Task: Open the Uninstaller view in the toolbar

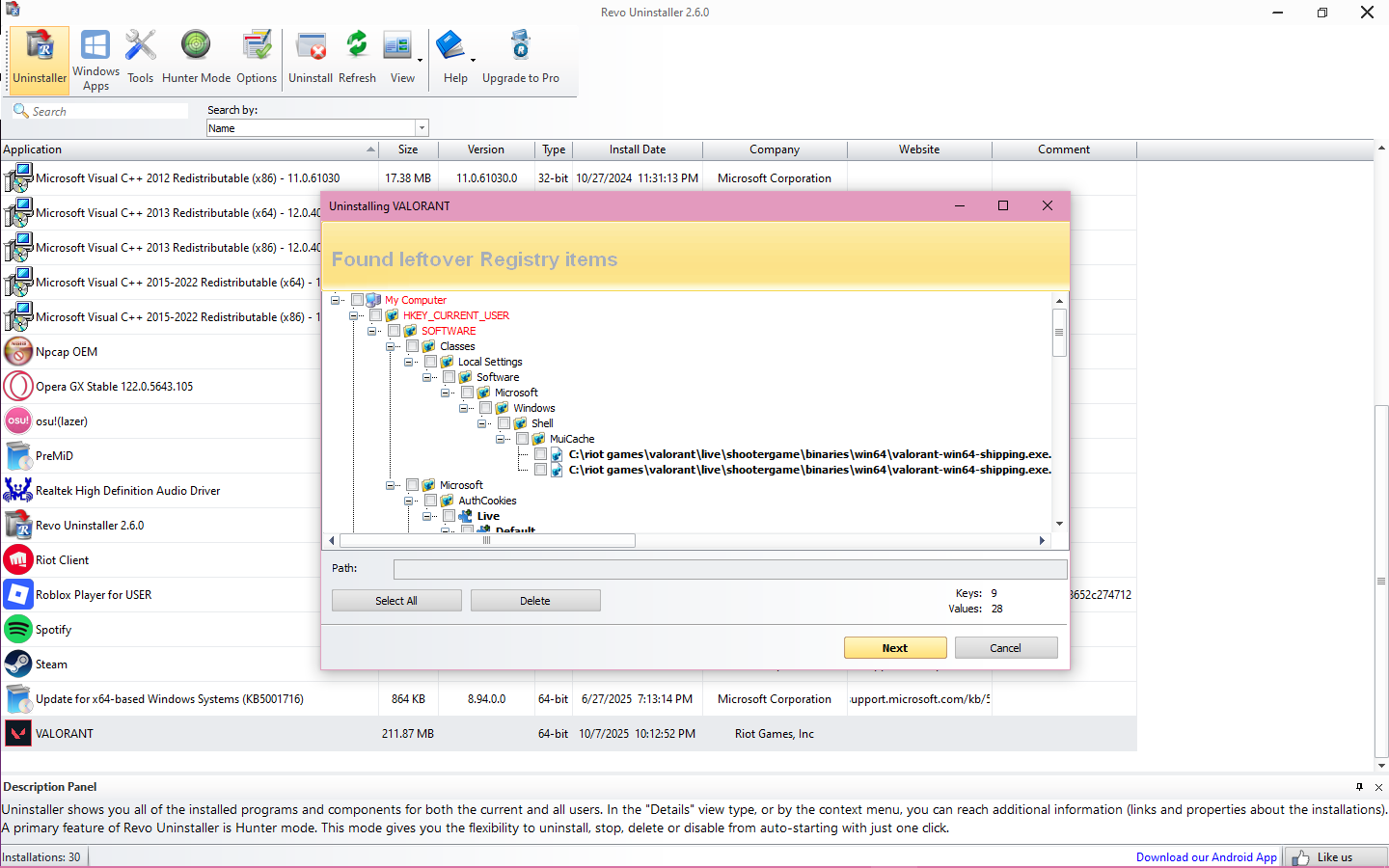Action: point(40,60)
